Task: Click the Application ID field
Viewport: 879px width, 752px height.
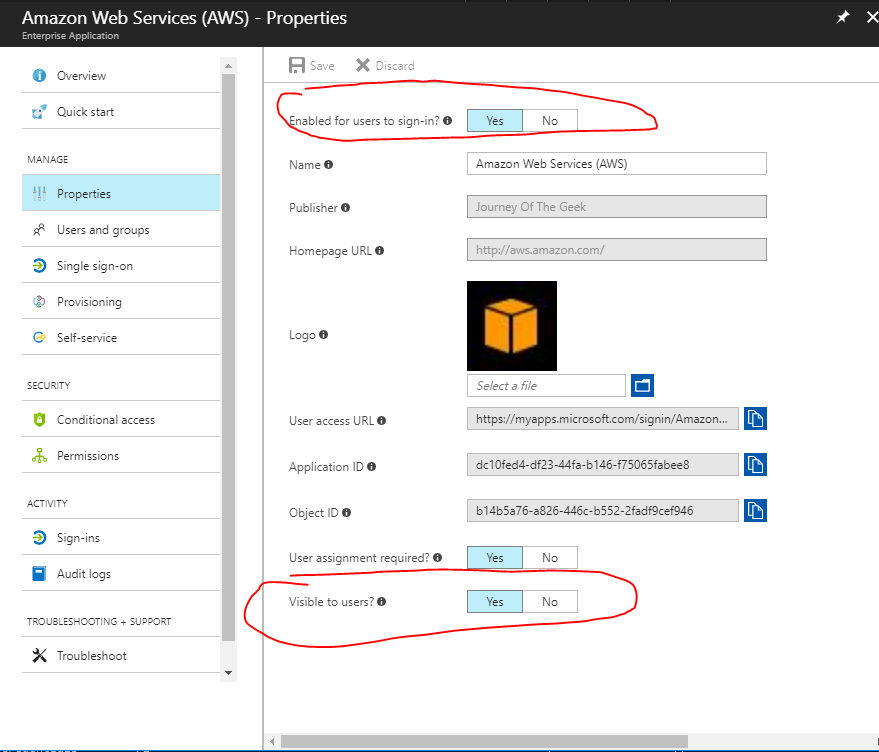Action: (x=603, y=464)
